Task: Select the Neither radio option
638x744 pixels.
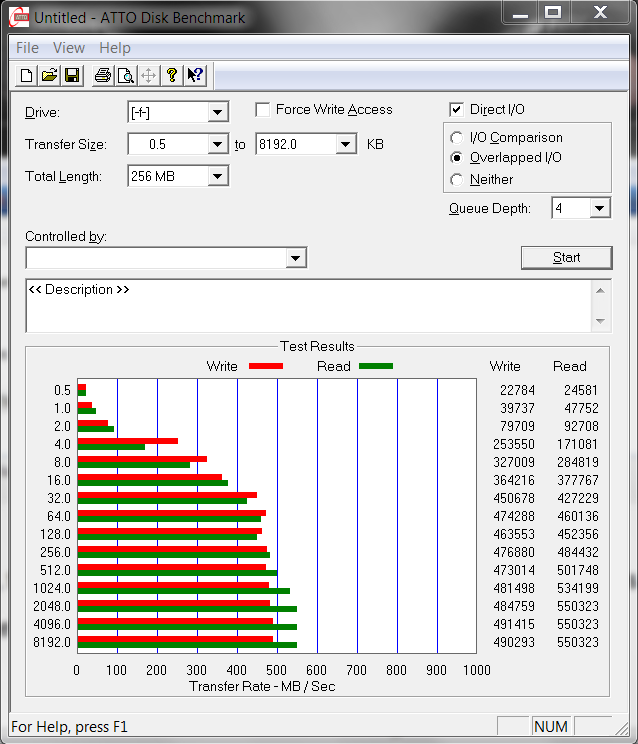Action: click(x=457, y=180)
